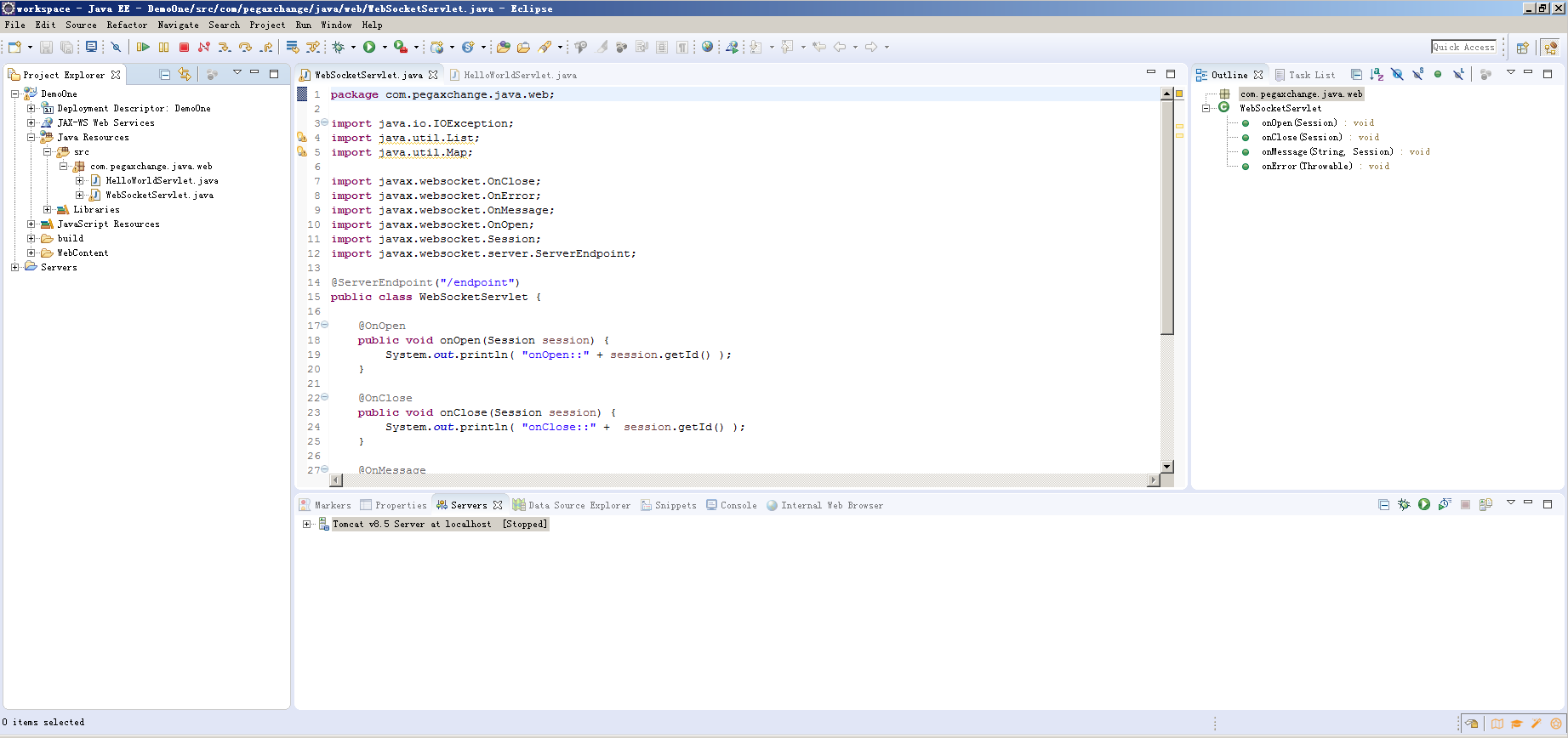The image size is (1568, 738).
Task: Click the Debug bug icon in main toolbar
Action: (x=338, y=47)
